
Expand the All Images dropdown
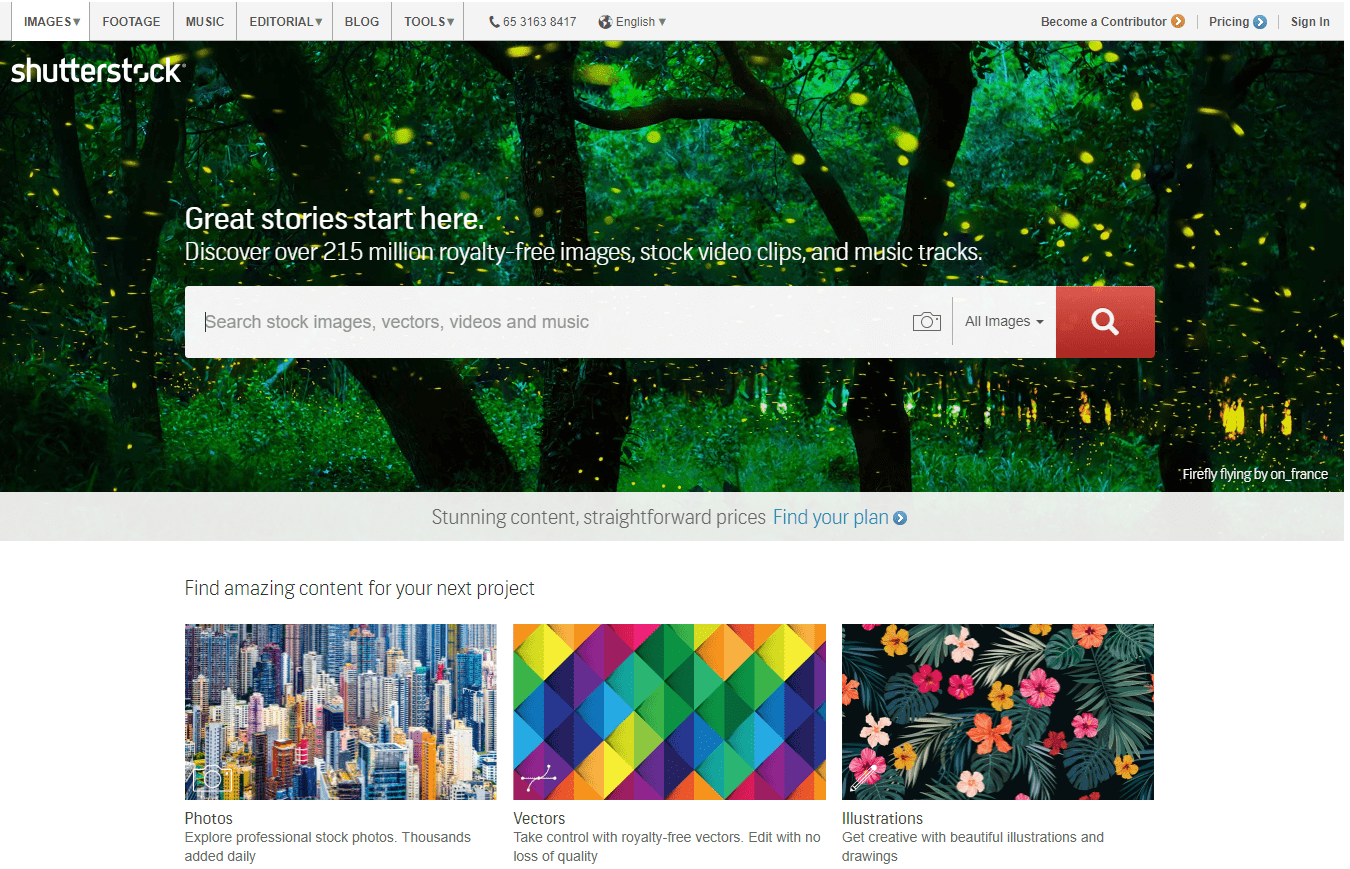point(1004,321)
